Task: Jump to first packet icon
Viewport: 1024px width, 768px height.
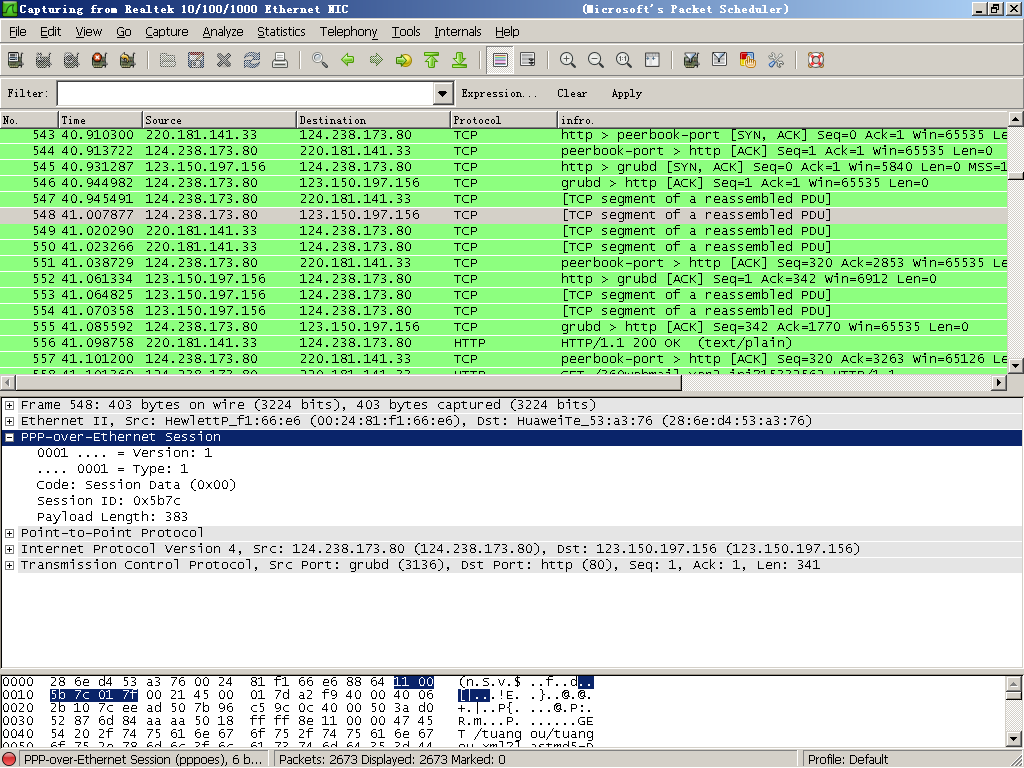Action: coord(432,60)
